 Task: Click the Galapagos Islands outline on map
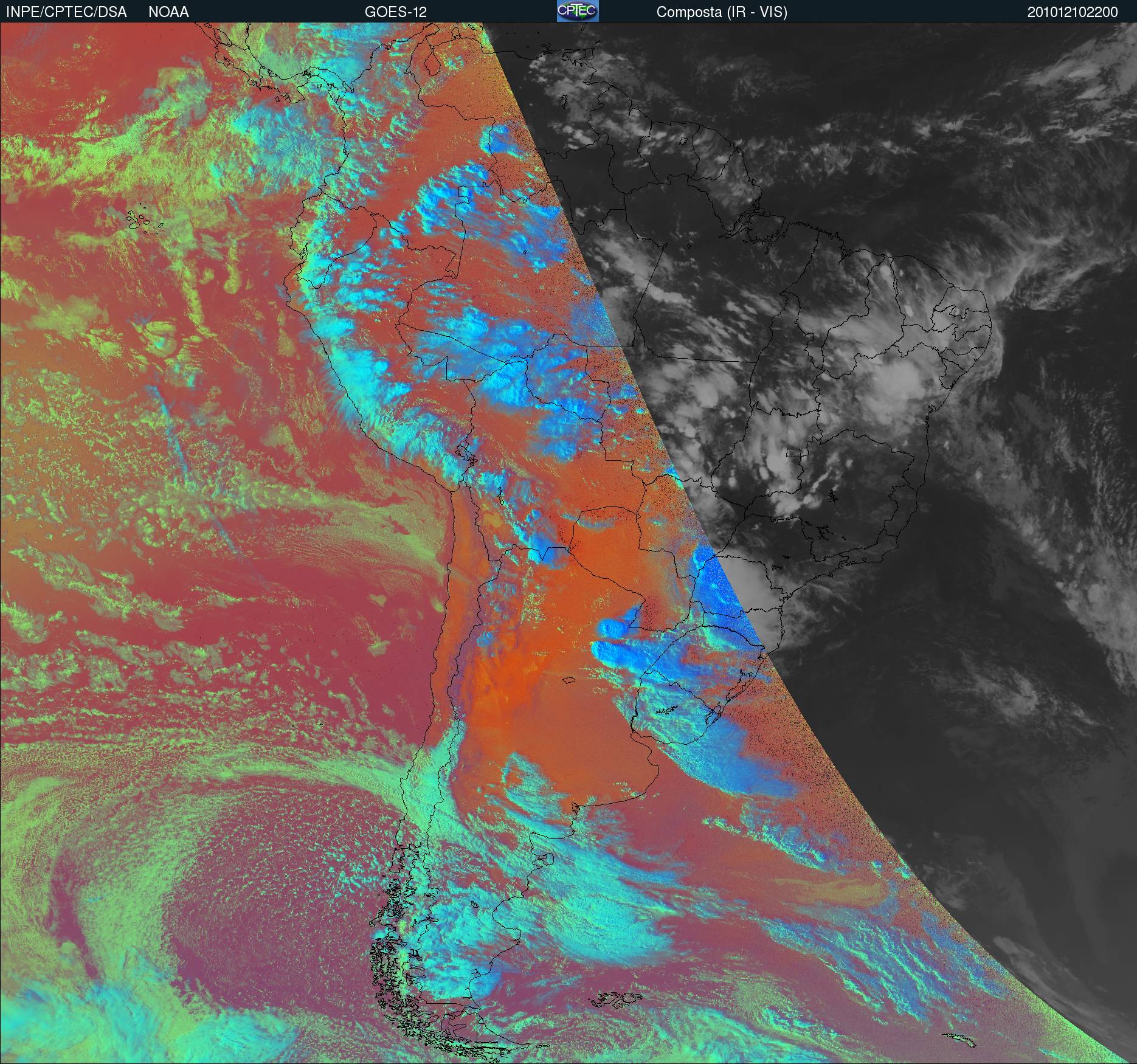coord(145,219)
